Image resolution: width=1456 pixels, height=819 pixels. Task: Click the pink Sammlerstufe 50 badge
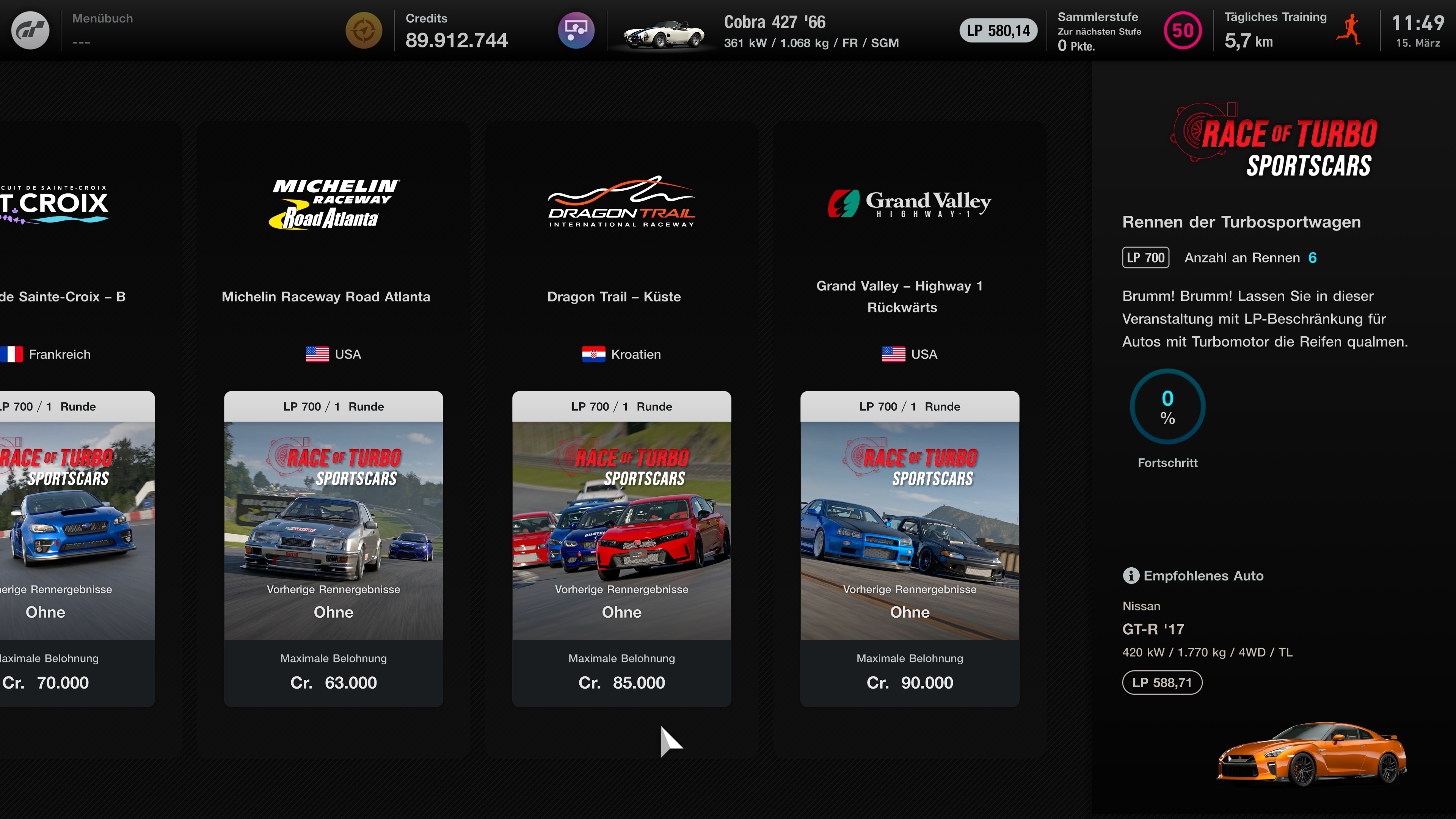[x=1183, y=30]
